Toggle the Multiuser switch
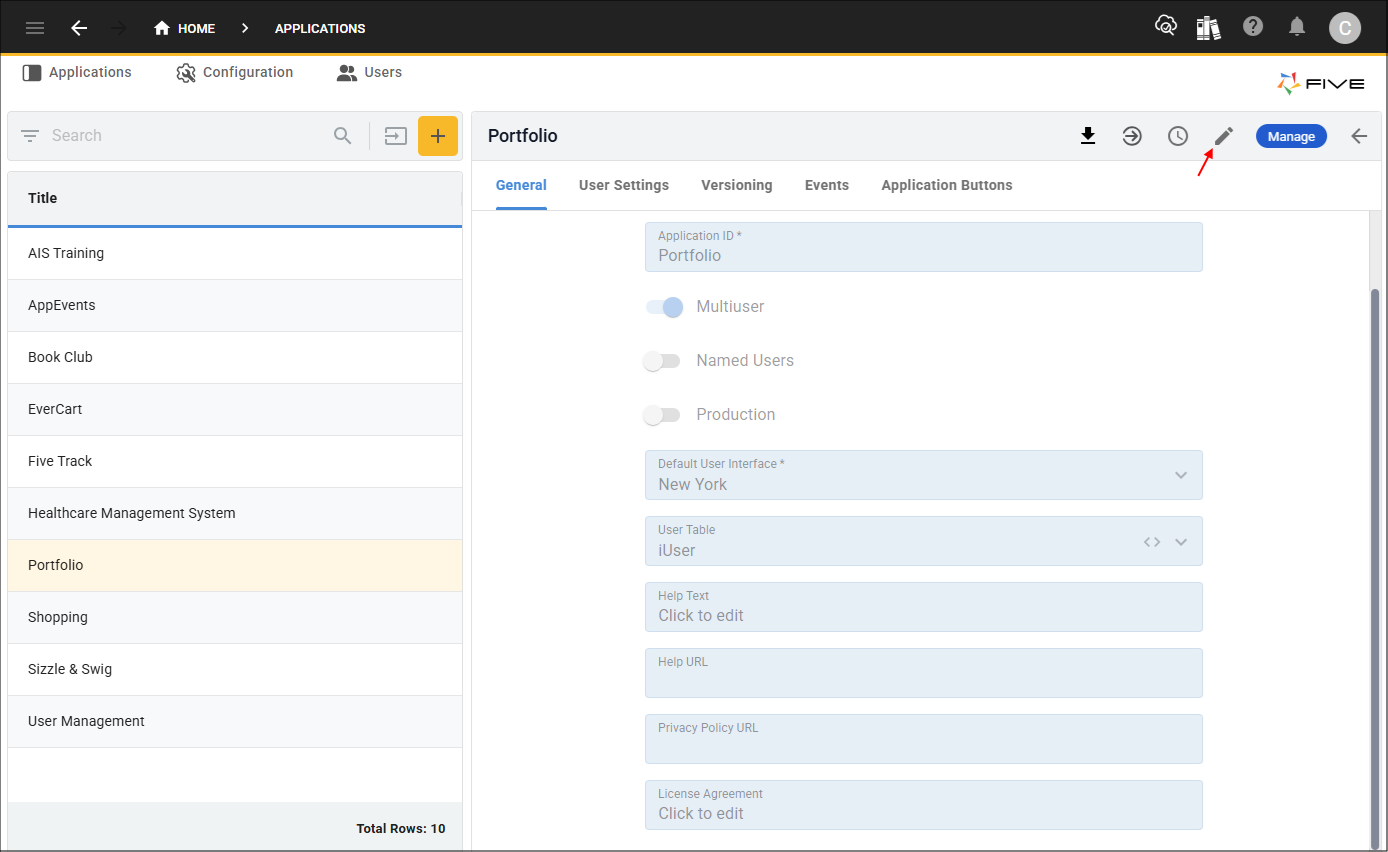 tap(663, 307)
